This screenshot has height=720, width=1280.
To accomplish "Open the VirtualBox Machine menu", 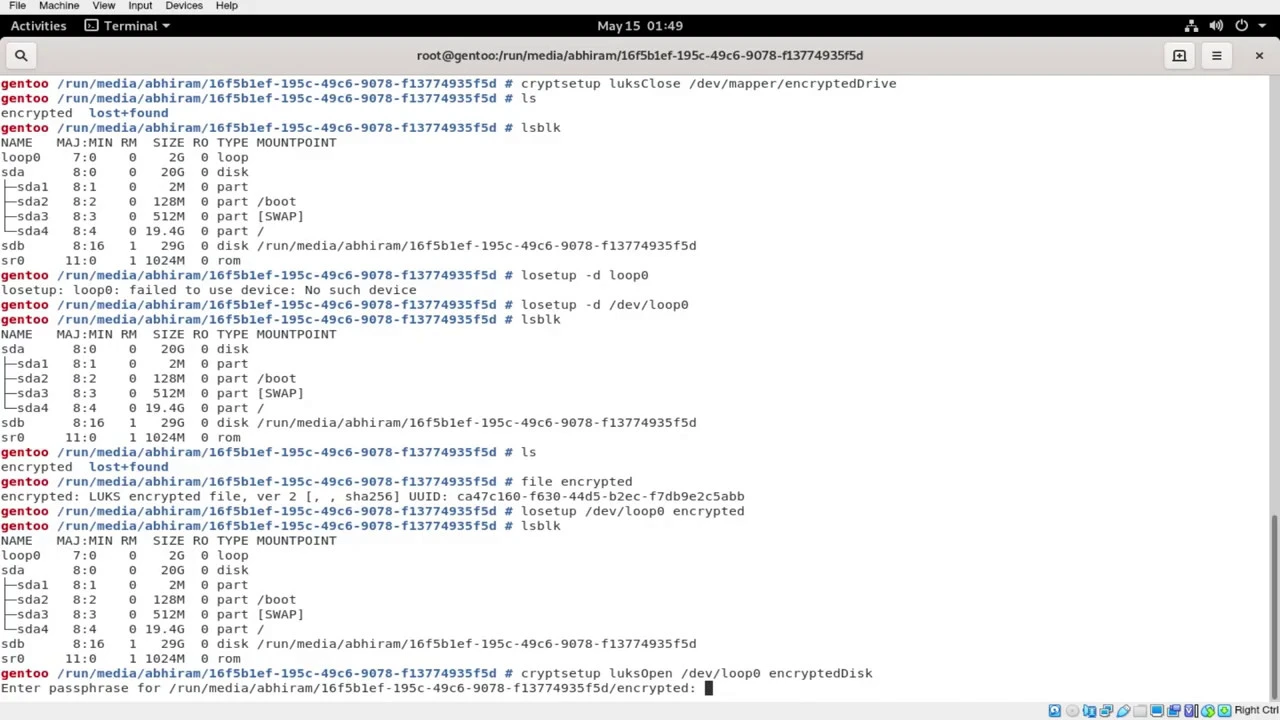I will (x=59, y=6).
